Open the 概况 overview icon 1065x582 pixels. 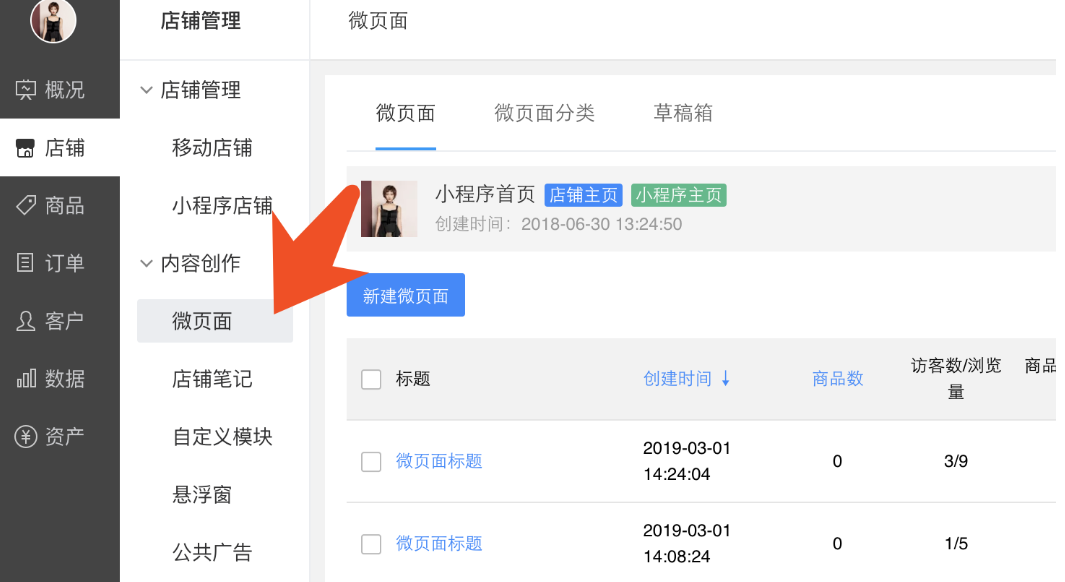(x=26, y=90)
